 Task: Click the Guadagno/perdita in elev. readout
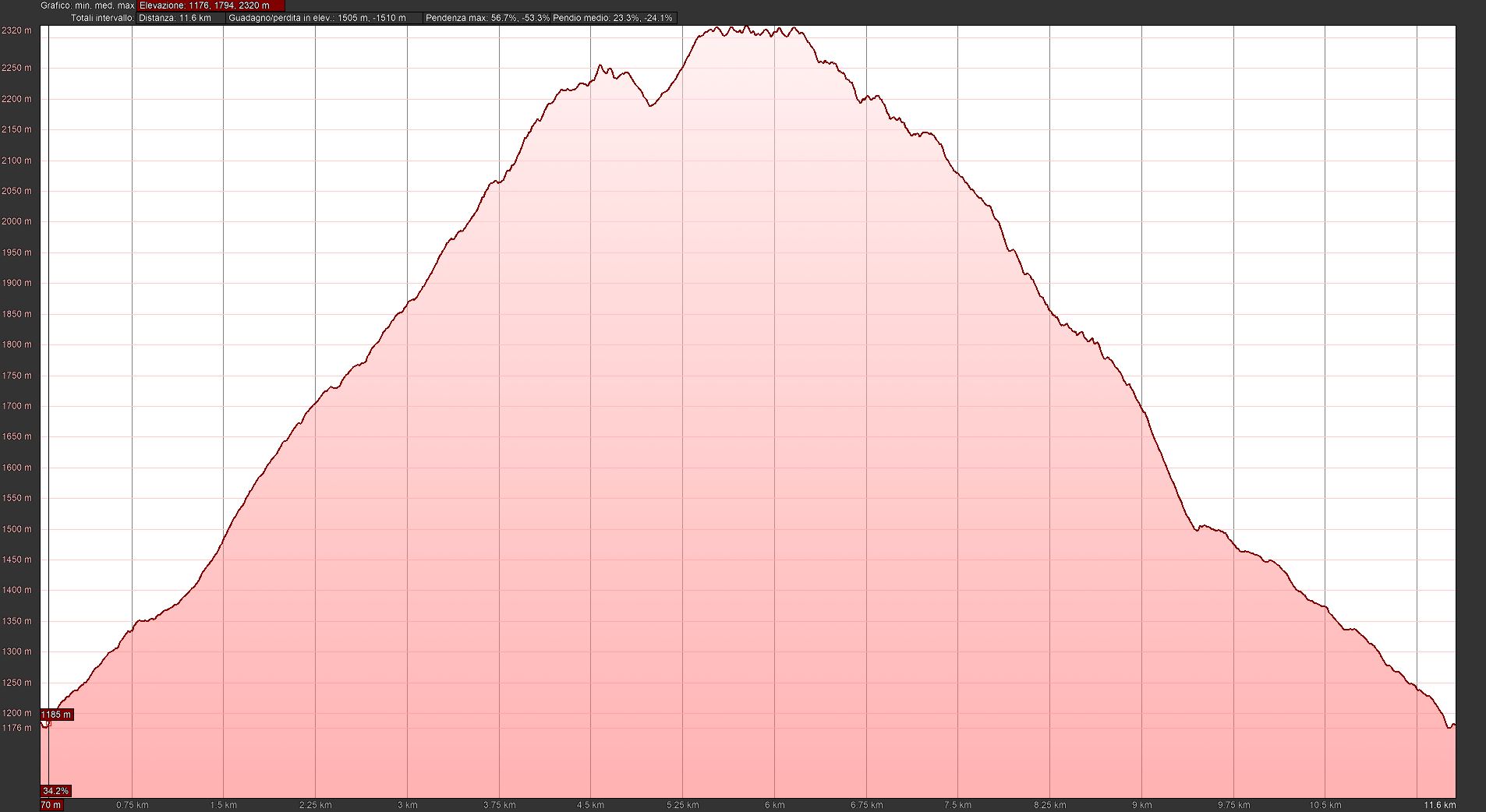[317, 18]
